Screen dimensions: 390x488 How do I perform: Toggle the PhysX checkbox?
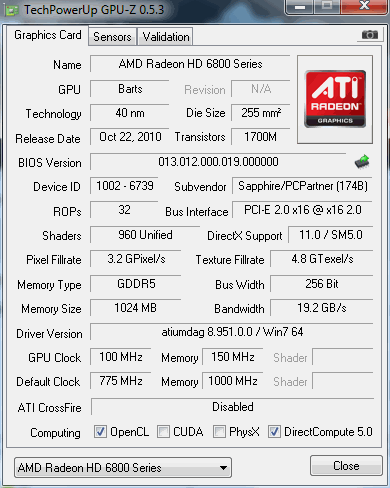(219, 432)
